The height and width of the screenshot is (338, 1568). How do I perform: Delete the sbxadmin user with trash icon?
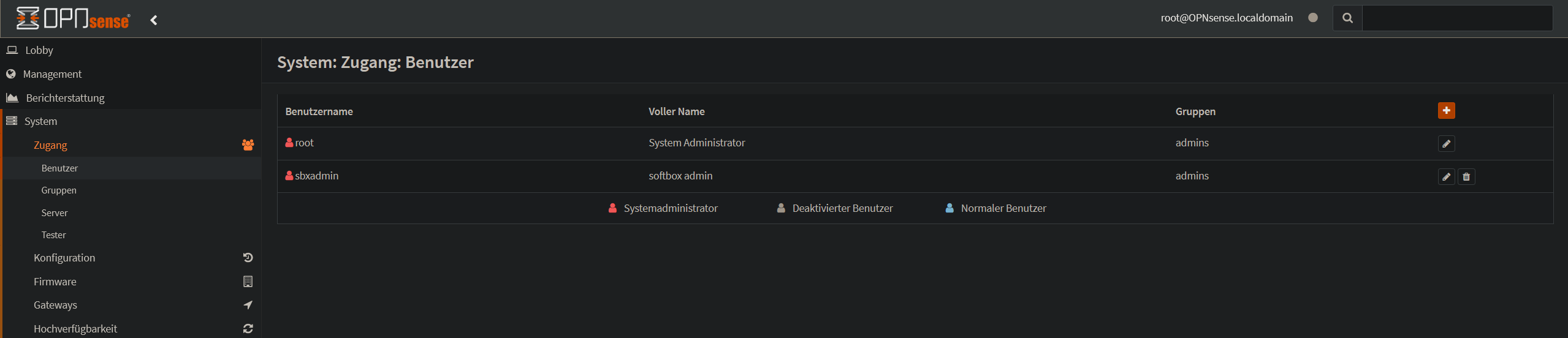[x=1466, y=177]
